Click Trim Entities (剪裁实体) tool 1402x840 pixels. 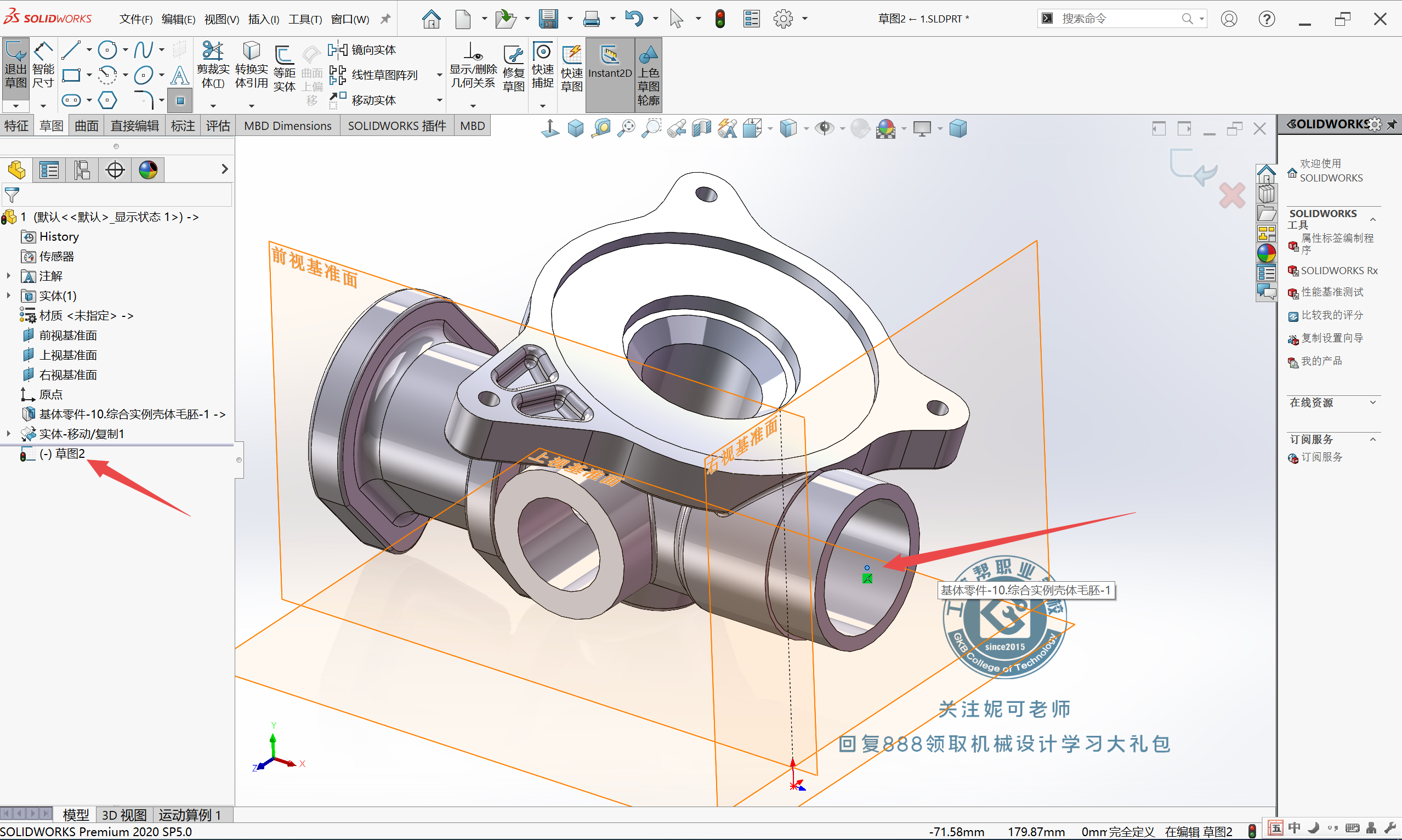[x=213, y=65]
